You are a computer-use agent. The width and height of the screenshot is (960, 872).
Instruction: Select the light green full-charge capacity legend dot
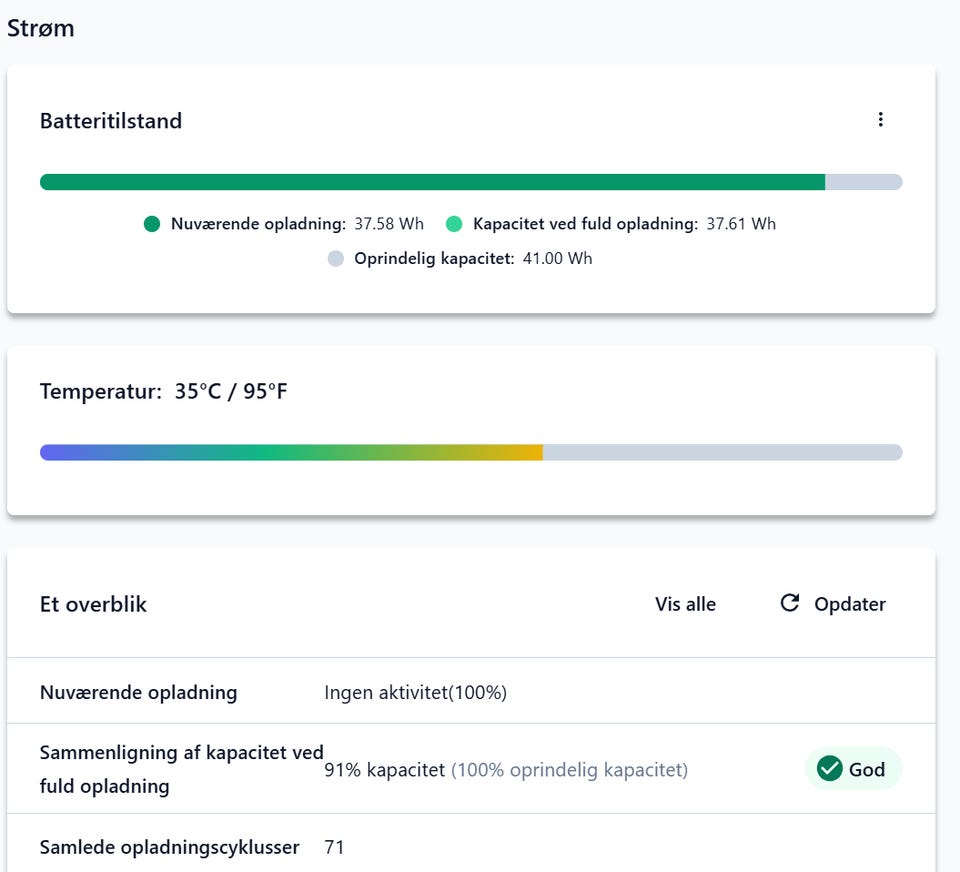point(454,224)
